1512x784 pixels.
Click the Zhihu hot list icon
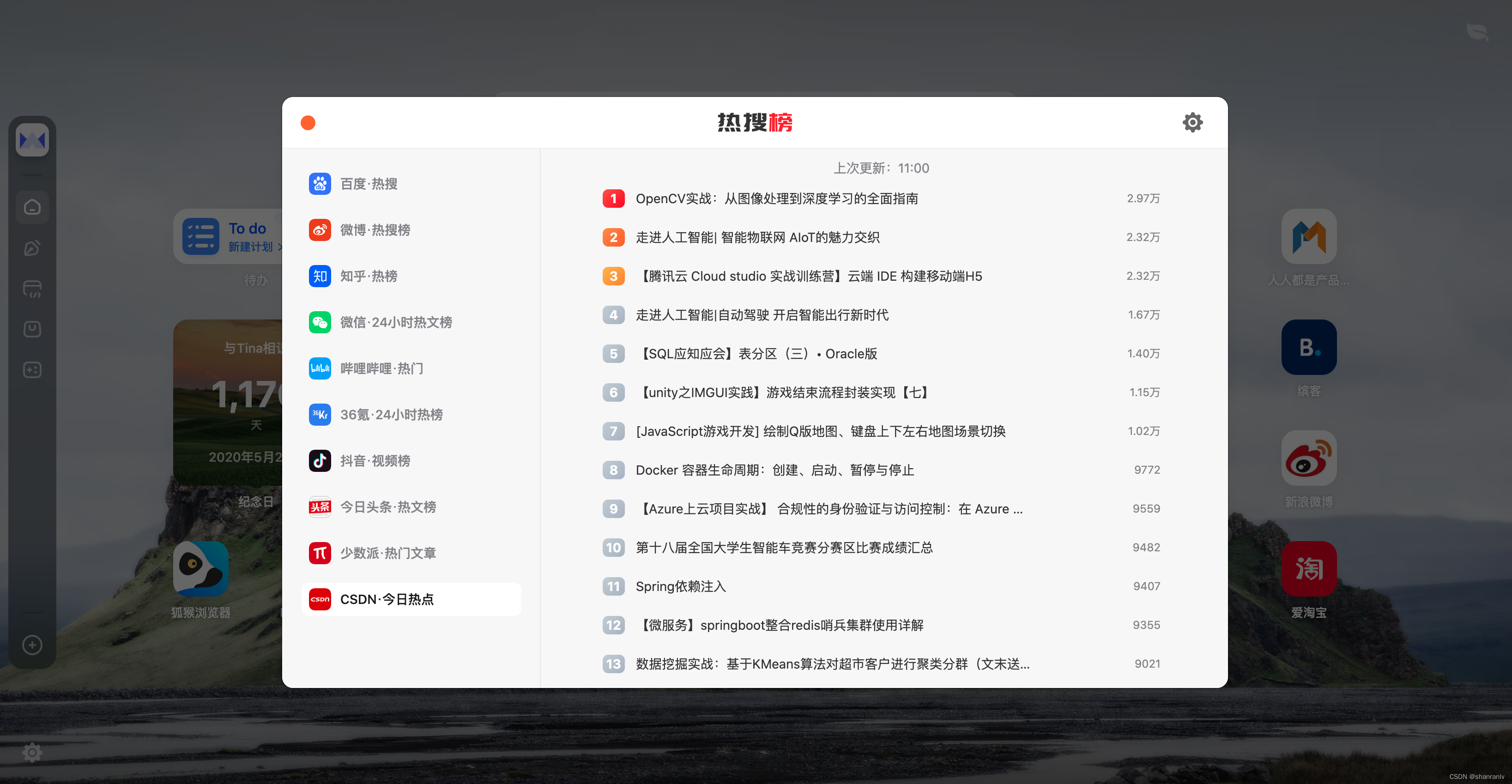[x=320, y=276]
